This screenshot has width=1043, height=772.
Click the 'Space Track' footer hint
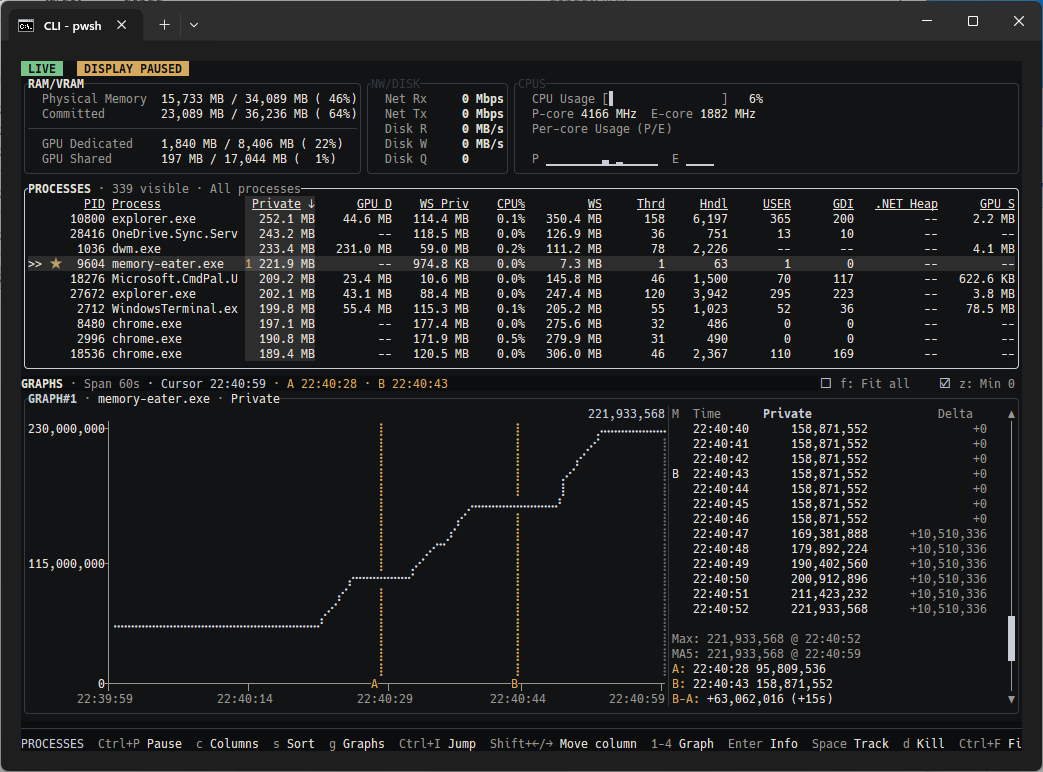[x=850, y=743]
